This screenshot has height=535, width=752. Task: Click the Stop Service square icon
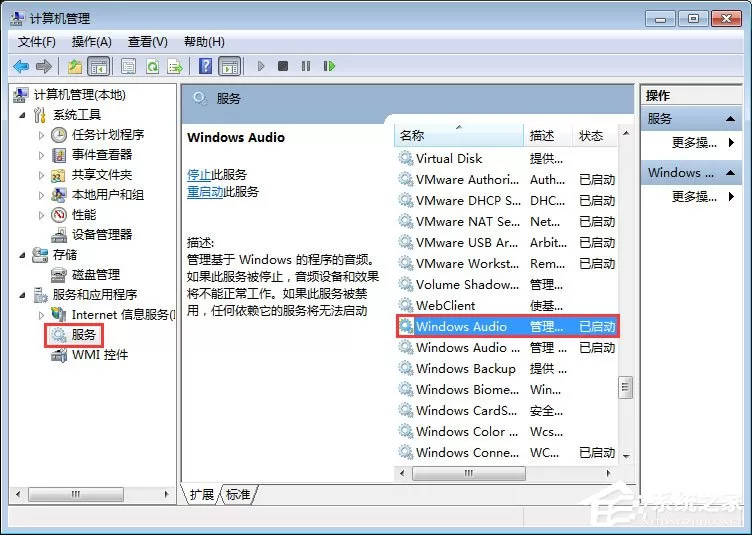coord(283,66)
